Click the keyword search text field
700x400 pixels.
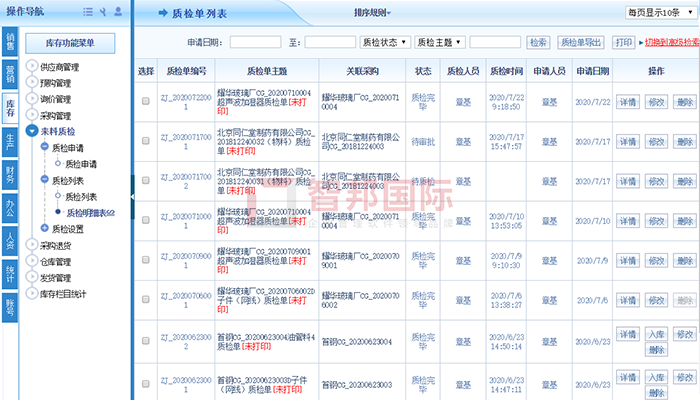click(x=495, y=42)
